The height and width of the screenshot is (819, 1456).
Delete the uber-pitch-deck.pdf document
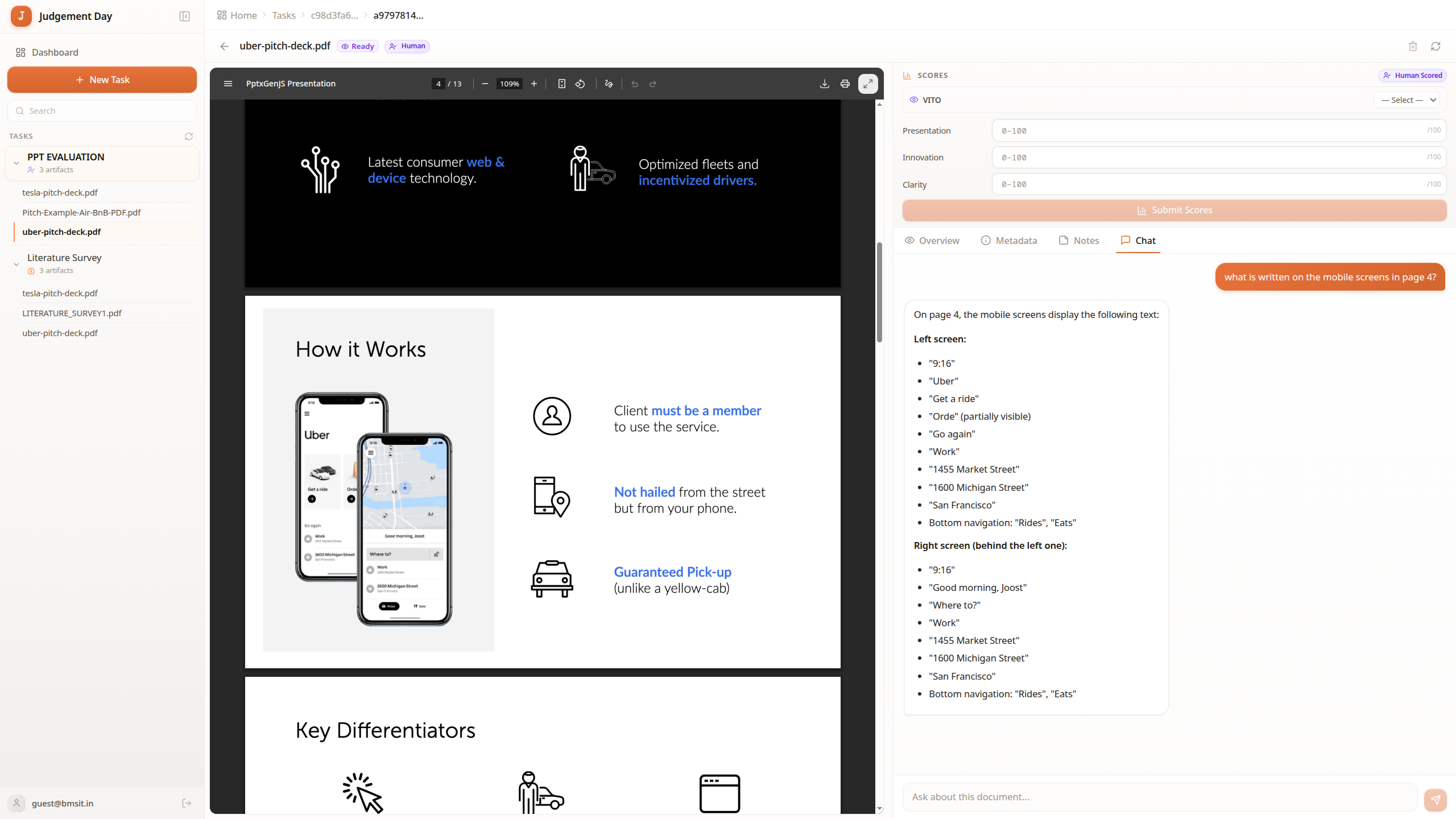[1413, 46]
